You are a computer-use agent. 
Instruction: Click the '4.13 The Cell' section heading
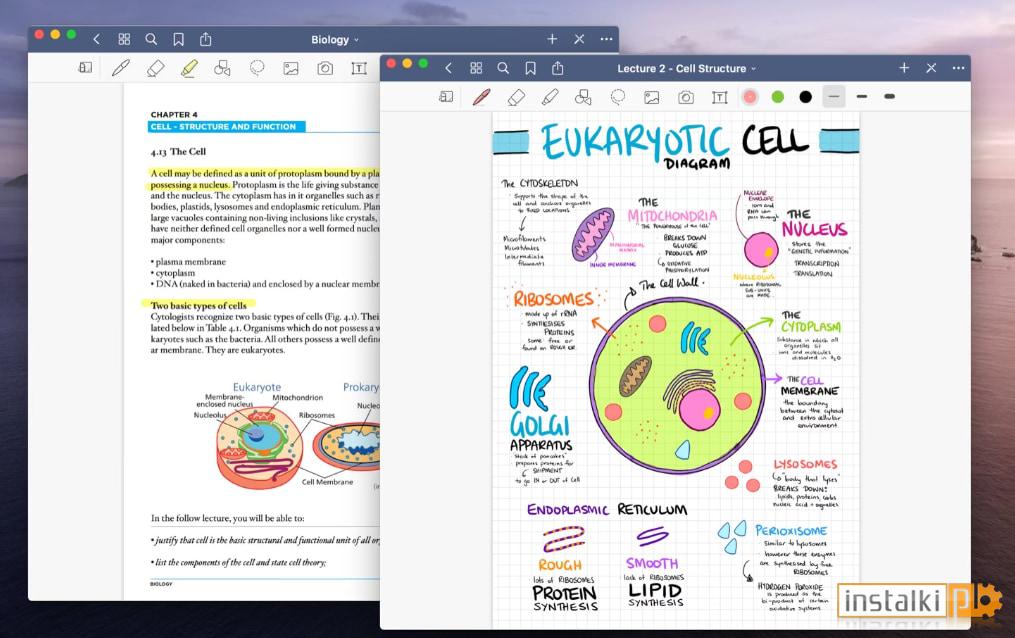tap(179, 151)
